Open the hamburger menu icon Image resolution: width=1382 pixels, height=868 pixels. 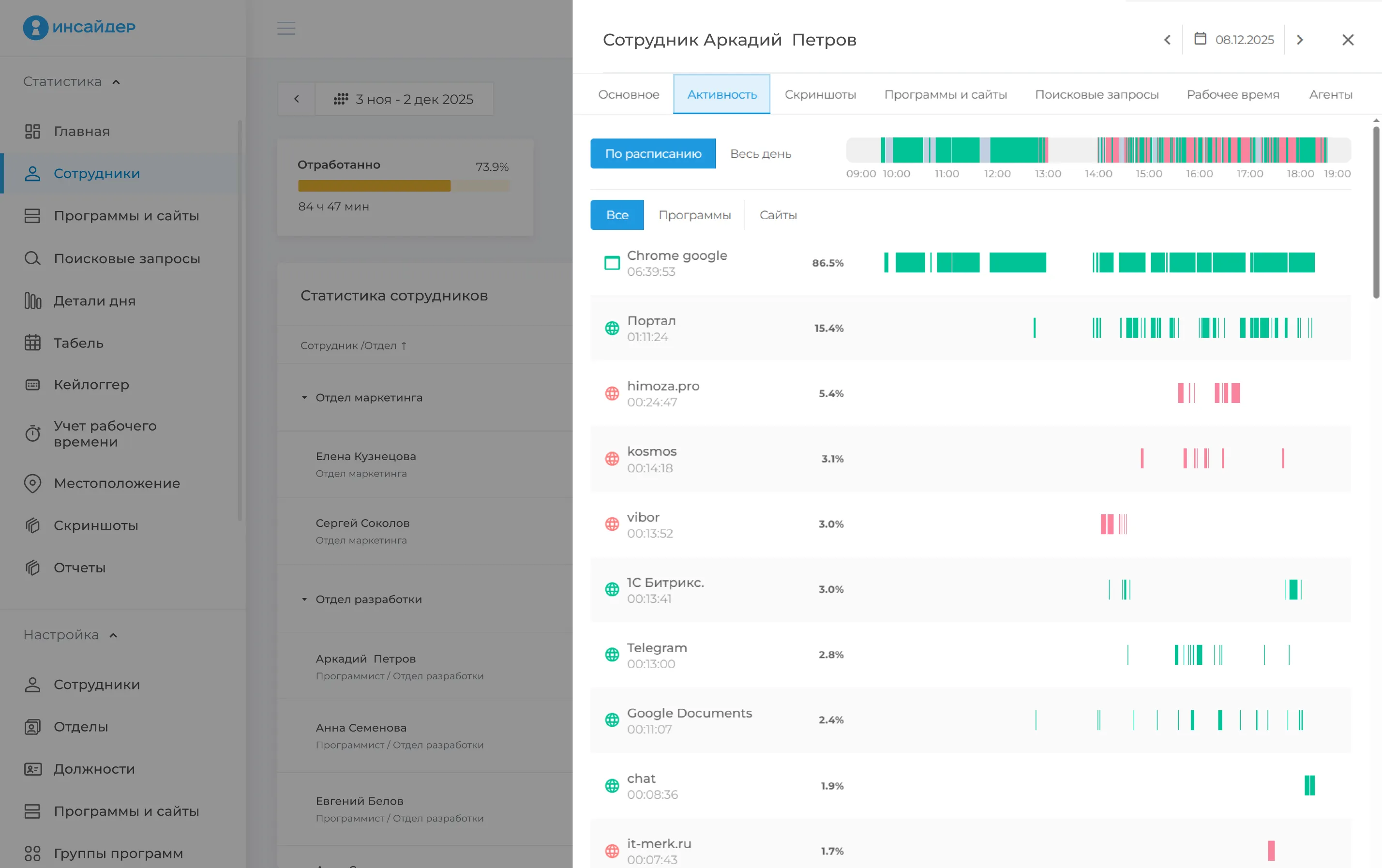tap(286, 28)
